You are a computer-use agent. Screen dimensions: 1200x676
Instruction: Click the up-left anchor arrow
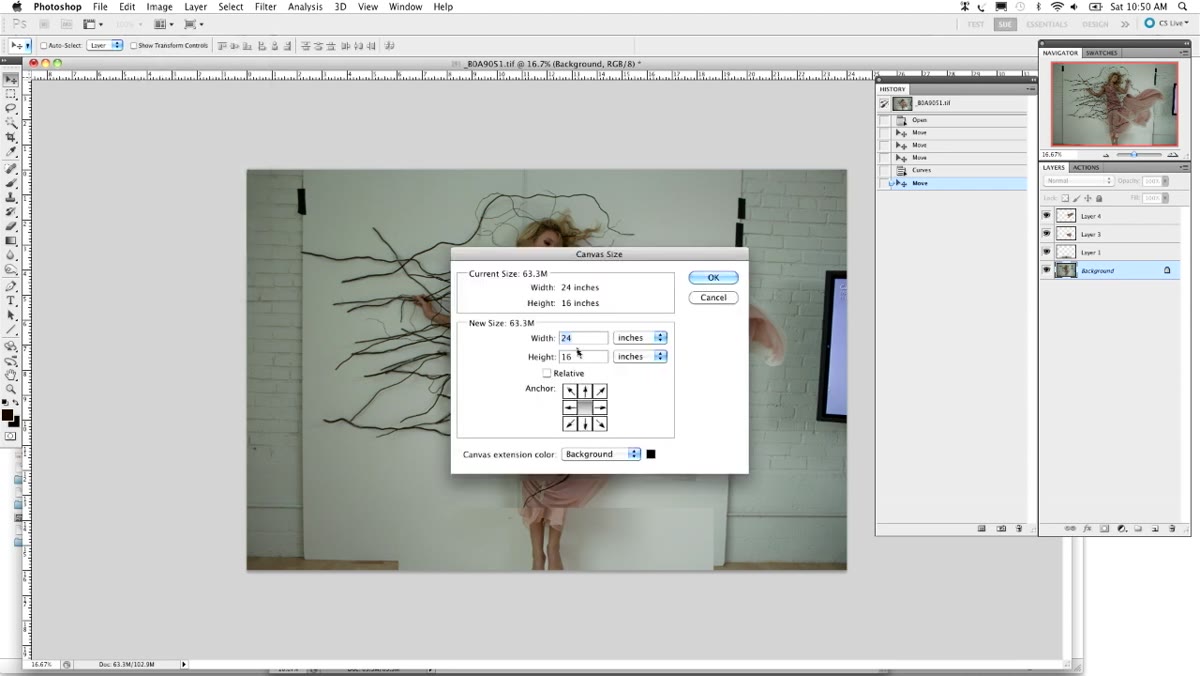coord(570,391)
